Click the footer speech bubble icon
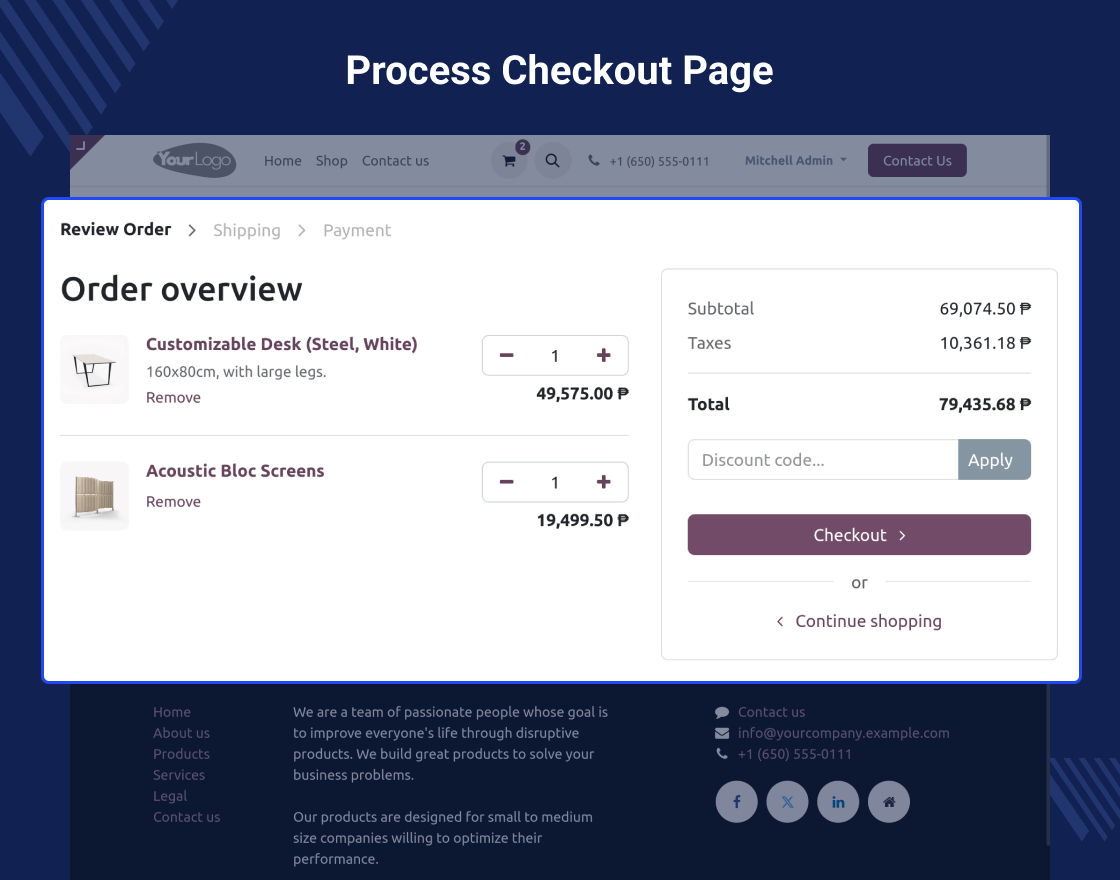 point(721,712)
